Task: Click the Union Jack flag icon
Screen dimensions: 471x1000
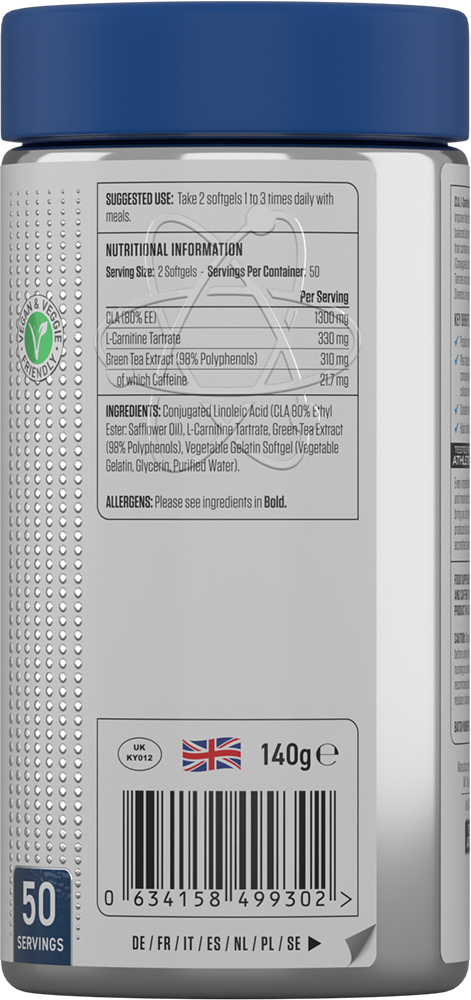Action: click(x=212, y=754)
